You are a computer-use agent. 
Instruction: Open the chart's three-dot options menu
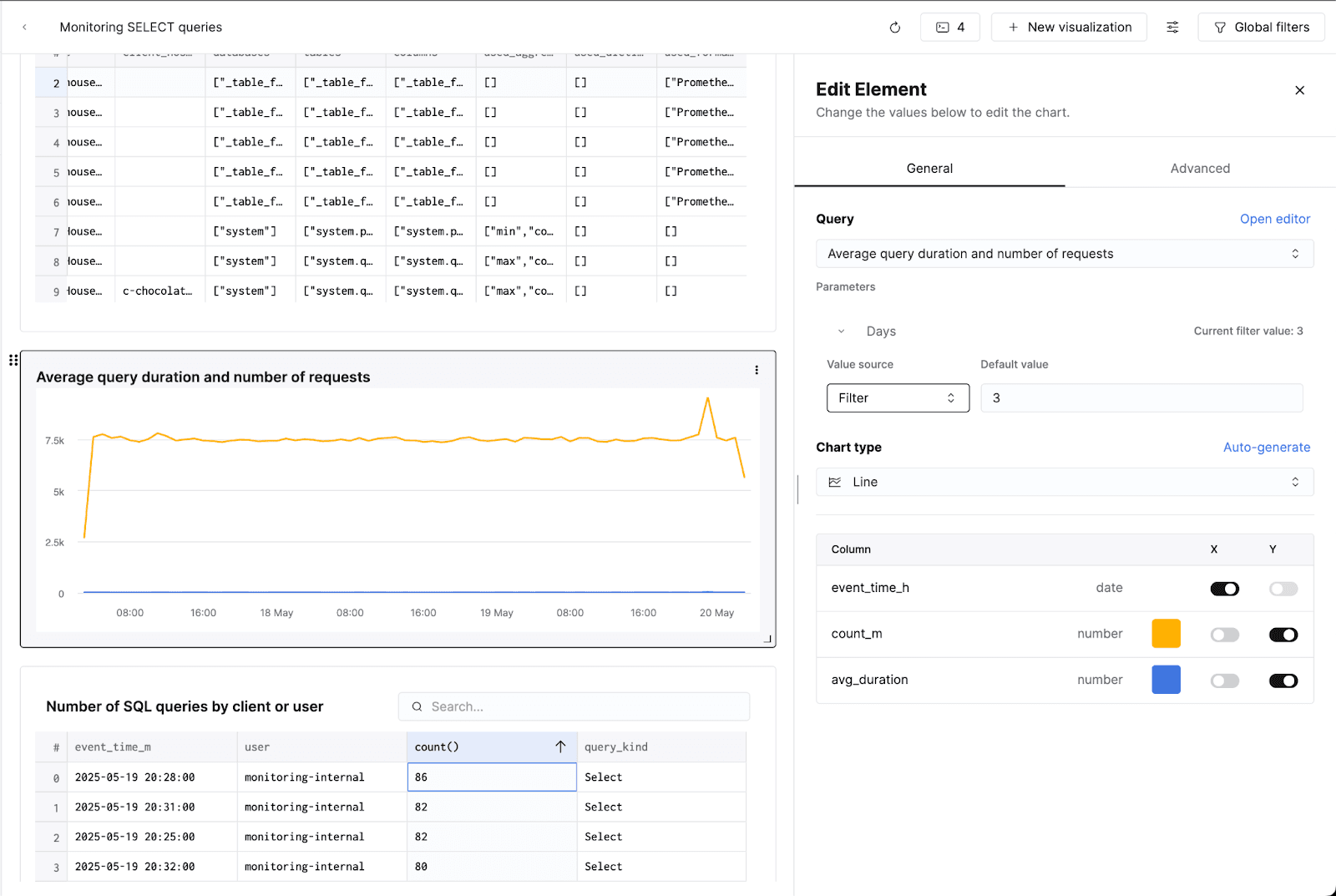757,370
